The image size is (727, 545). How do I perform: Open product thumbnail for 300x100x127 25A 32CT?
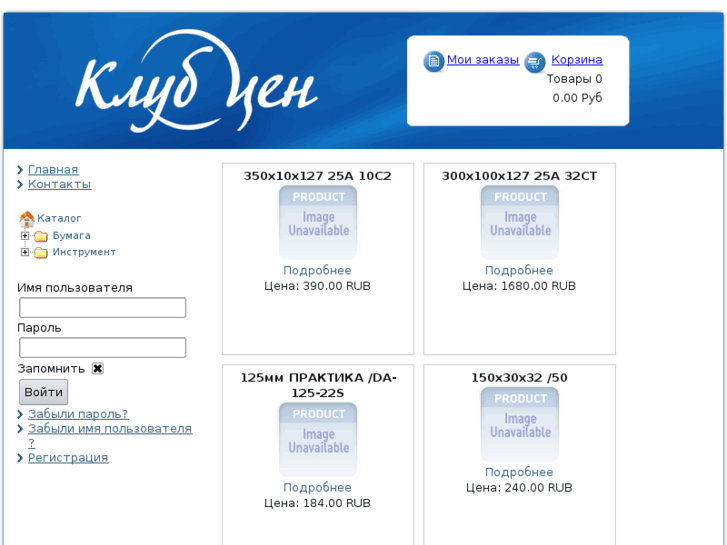(520, 223)
